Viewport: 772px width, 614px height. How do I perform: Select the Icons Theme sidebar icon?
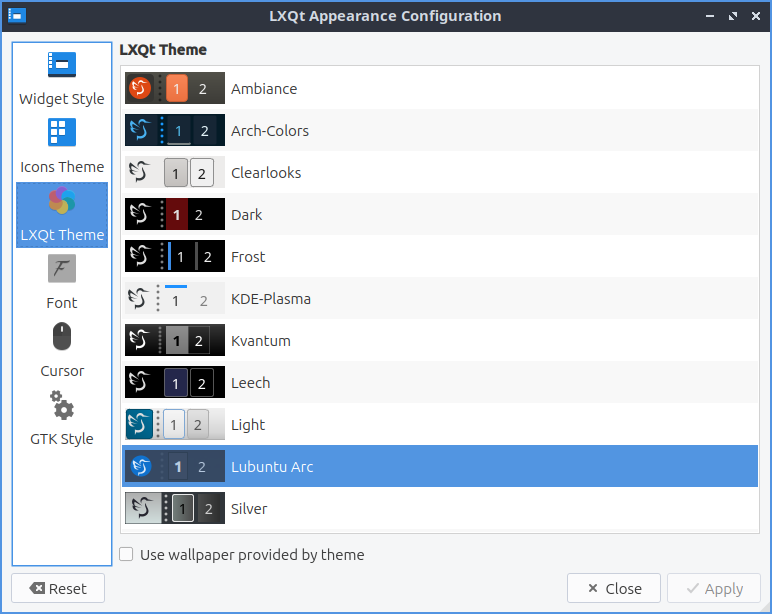click(x=62, y=133)
